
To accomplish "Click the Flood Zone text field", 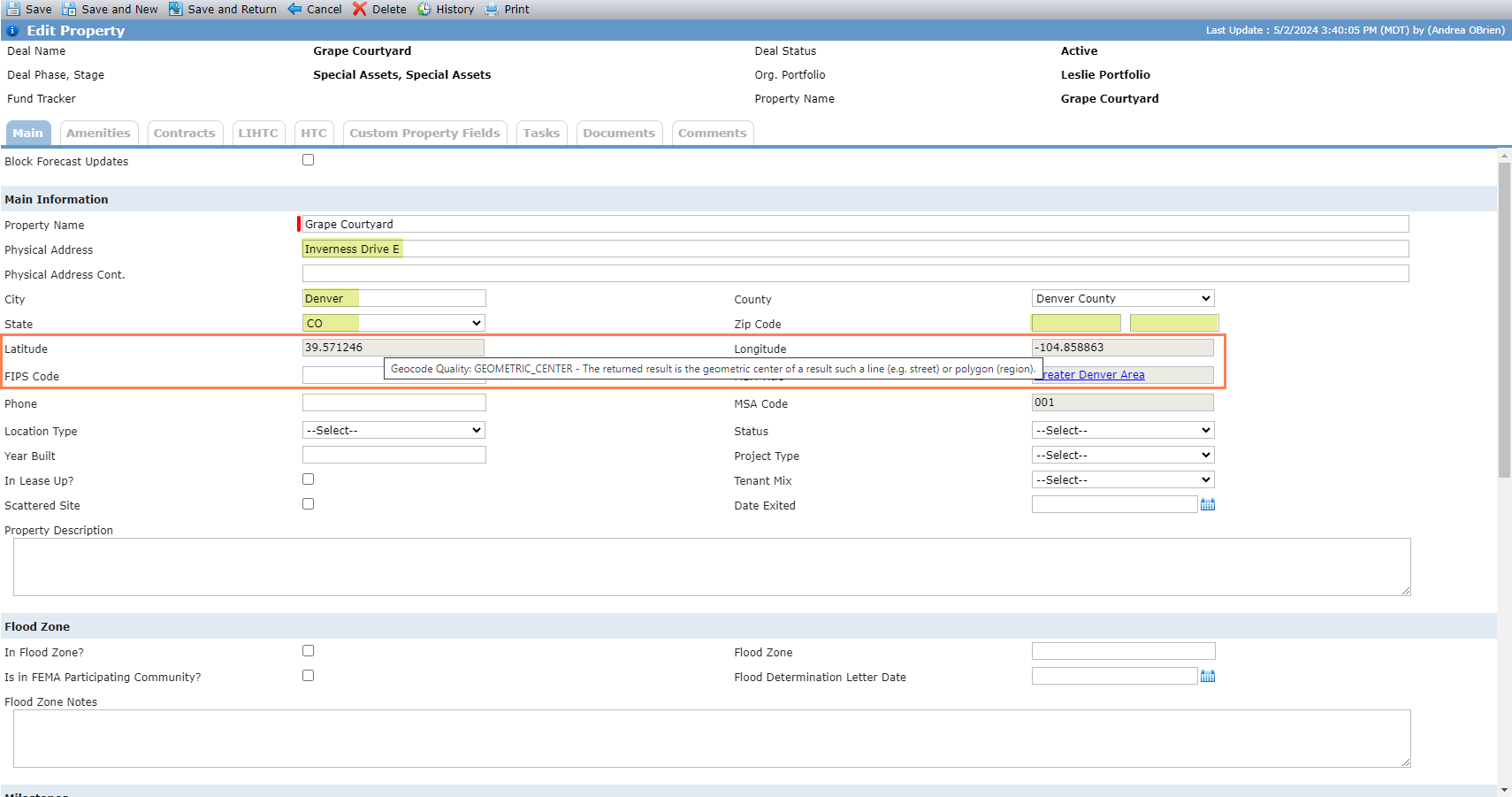I will 1123,651.
